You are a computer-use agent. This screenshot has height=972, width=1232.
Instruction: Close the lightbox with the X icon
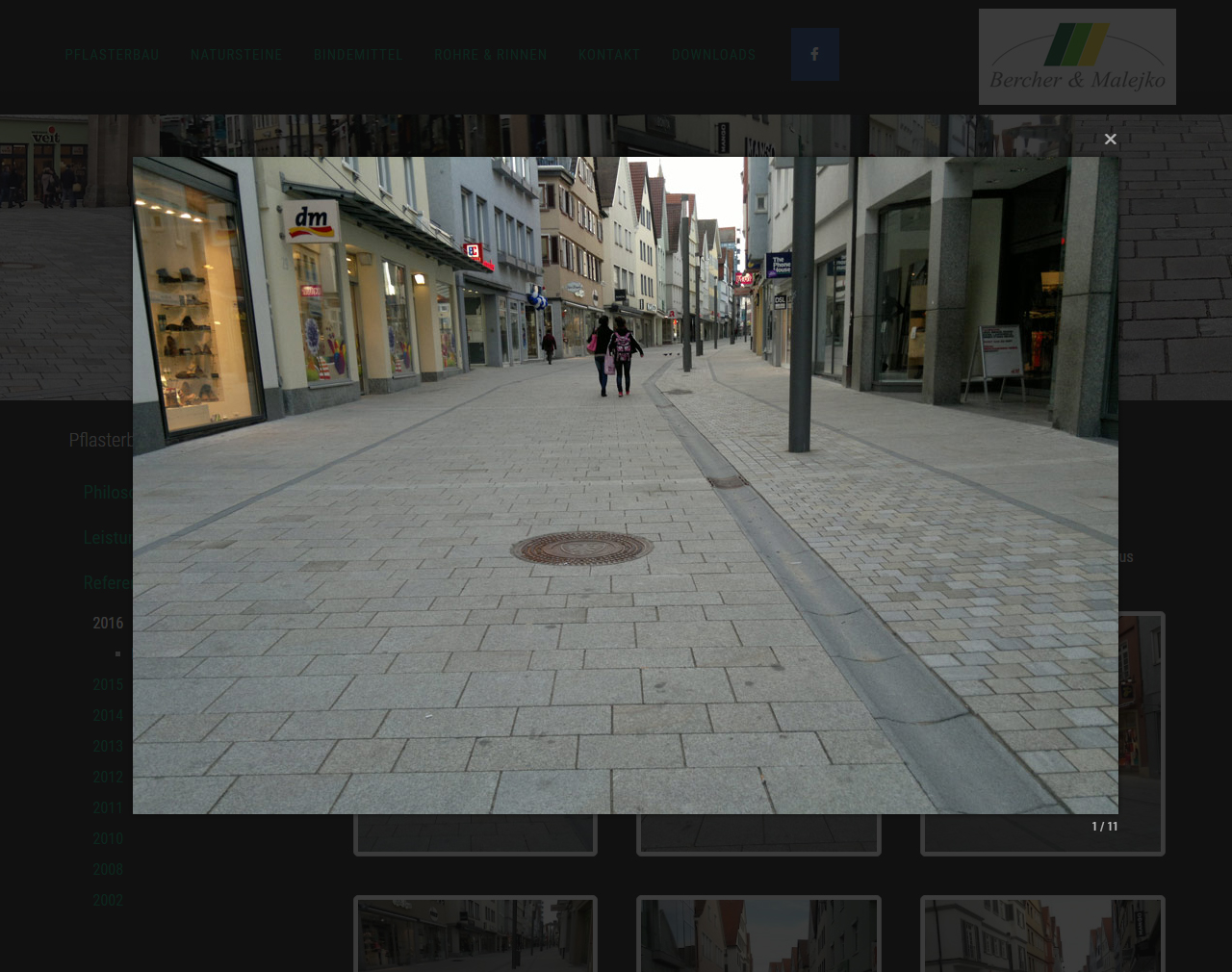pyautogui.click(x=1110, y=140)
